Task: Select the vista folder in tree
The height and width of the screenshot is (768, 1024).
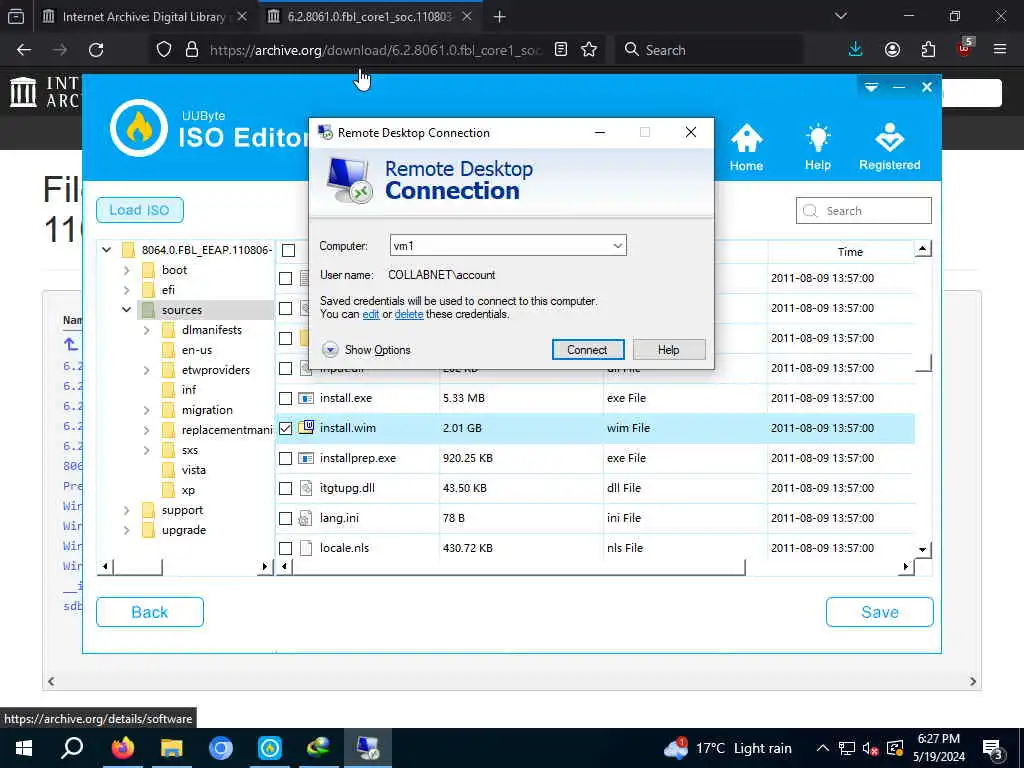Action: [x=193, y=470]
